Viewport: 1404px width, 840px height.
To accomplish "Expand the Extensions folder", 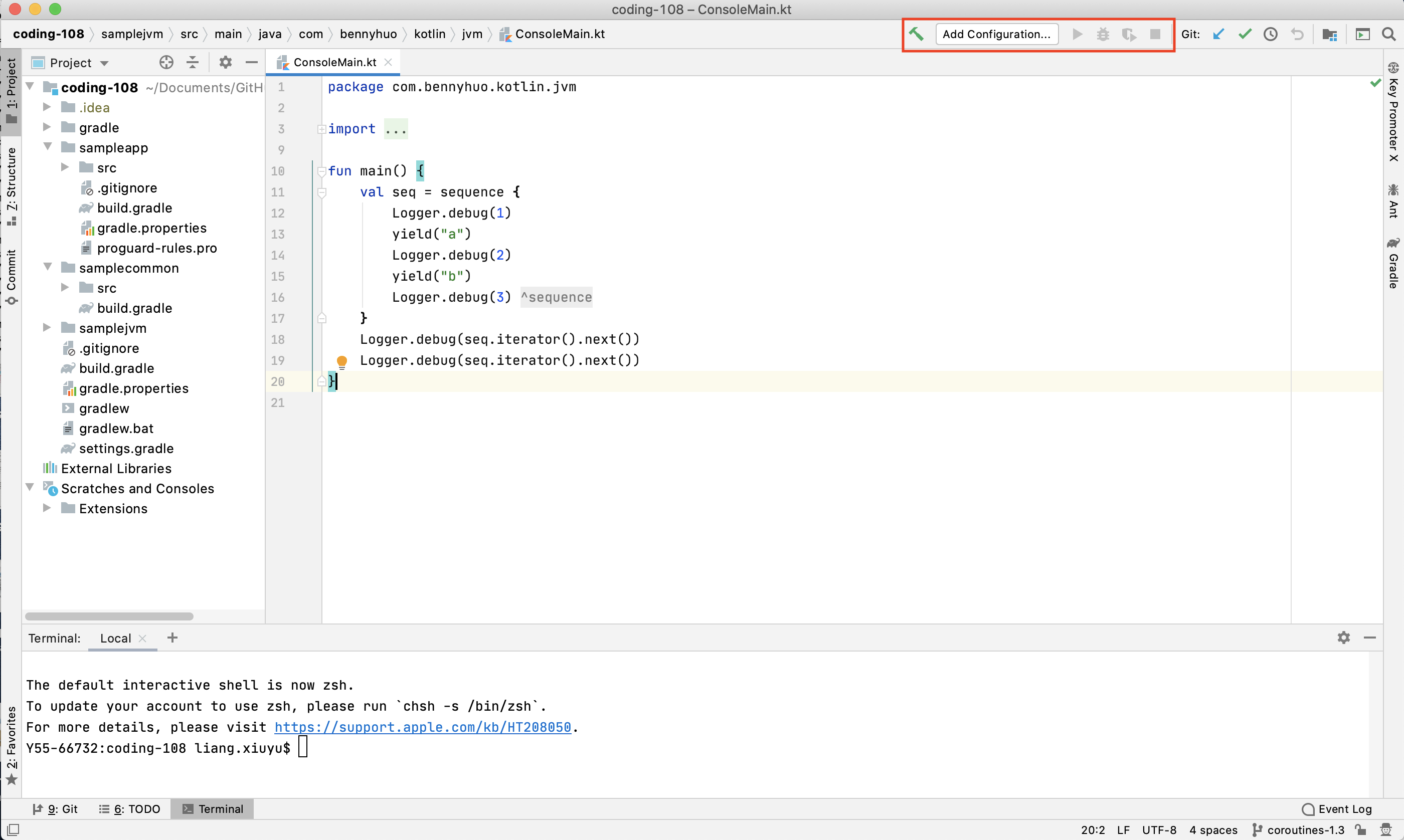I will [x=48, y=508].
